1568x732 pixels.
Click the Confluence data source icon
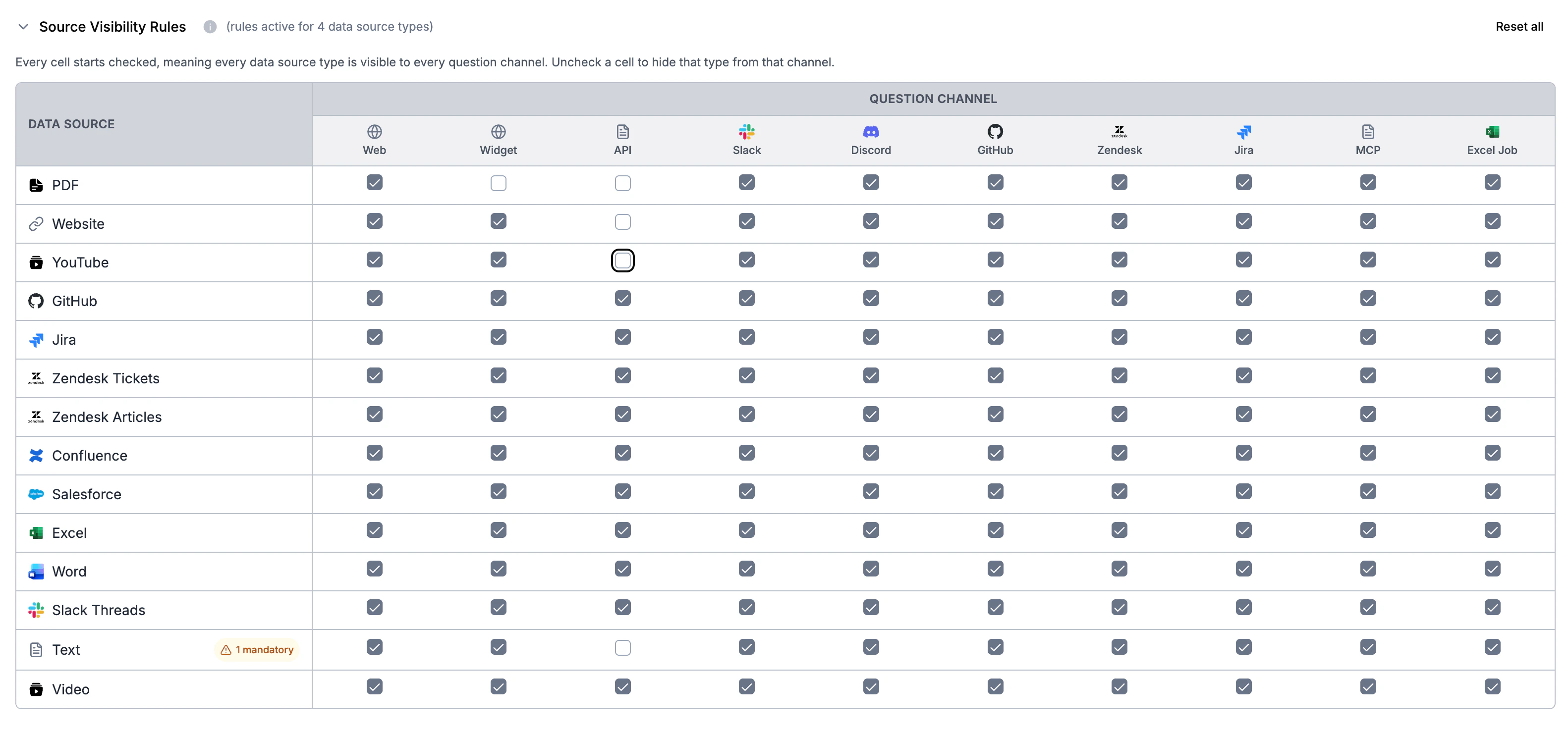[x=36, y=456]
